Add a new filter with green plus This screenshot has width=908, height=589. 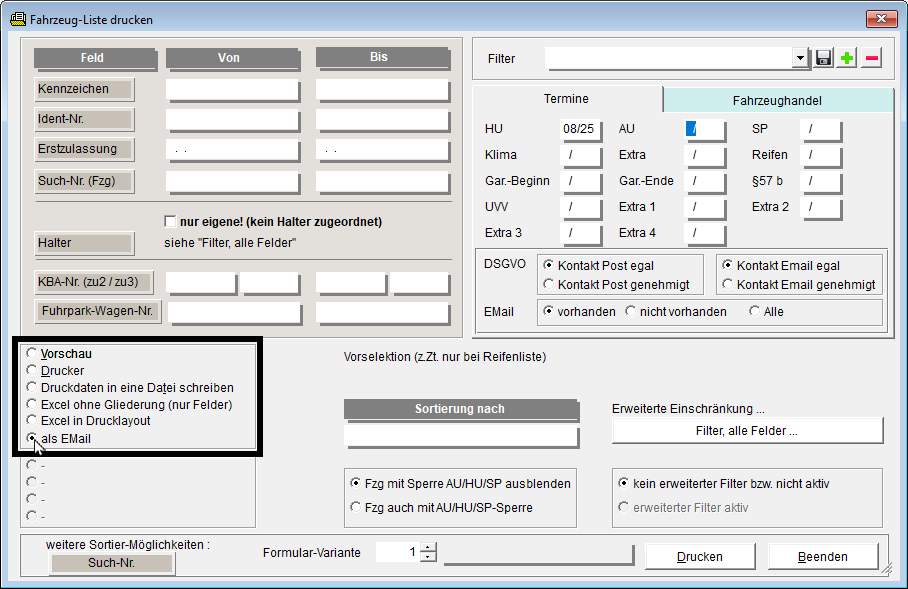pos(847,58)
